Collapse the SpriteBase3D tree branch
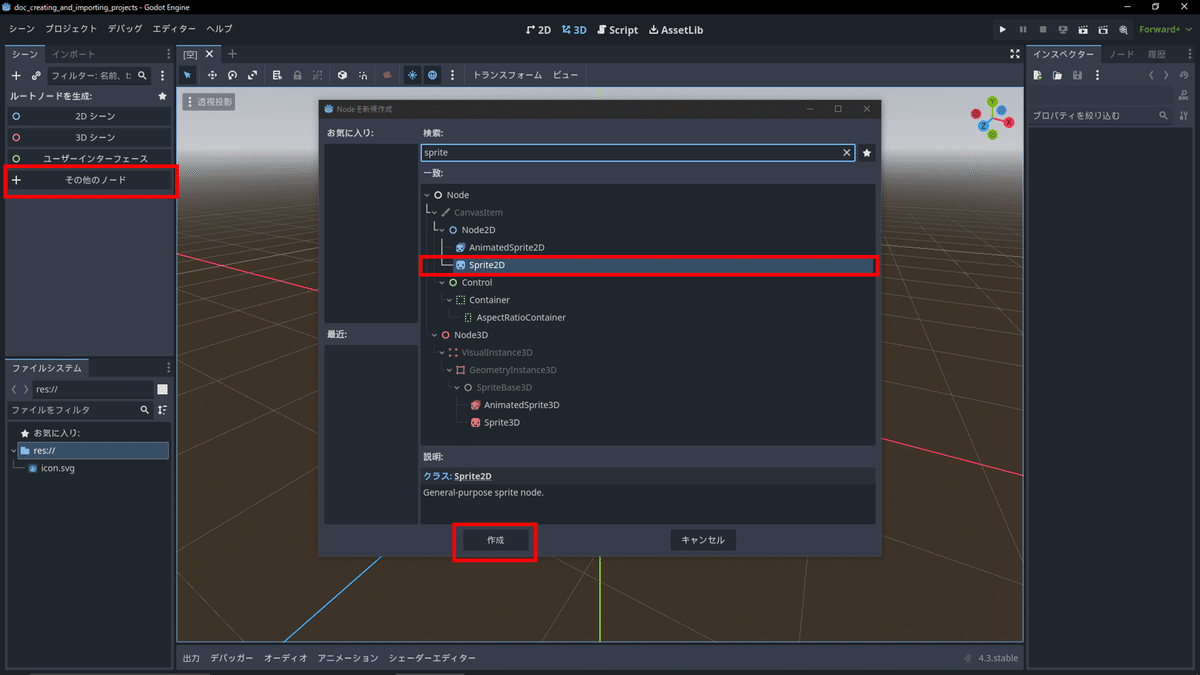The height and width of the screenshot is (675, 1200). [455, 388]
